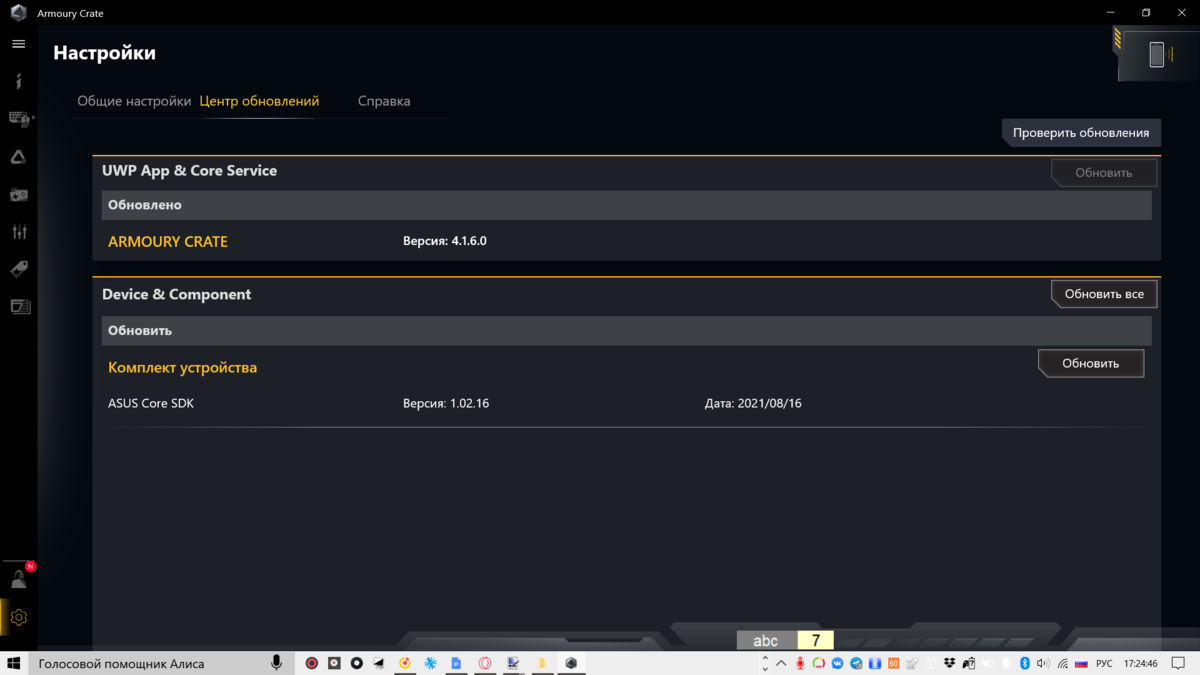Viewport: 1200px width, 675px height.
Task: Click Armoury Crate logo in title bar
Action: pyautogui.click(x=18, y=13)
